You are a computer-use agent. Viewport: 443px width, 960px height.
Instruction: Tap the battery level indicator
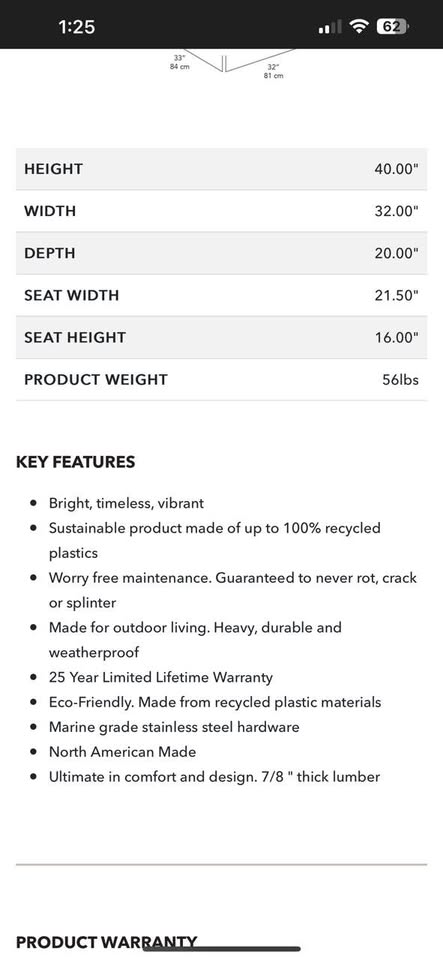click(393, 26)
